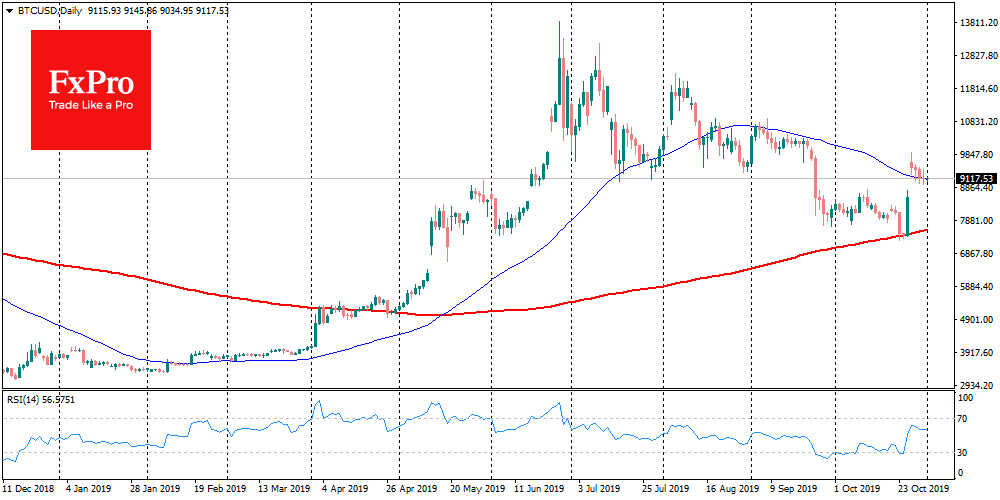Click the FxPro logo

pyautogui.click(x=90, y=89)
